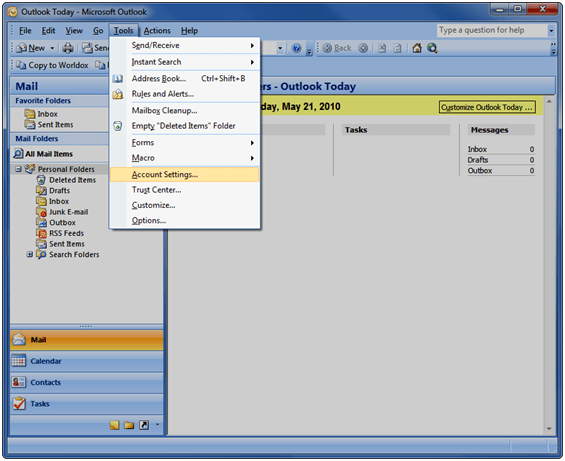Screen dimensions: 565x461
Task: Click the navigation pane splitter dots
Action: (86, 327)
